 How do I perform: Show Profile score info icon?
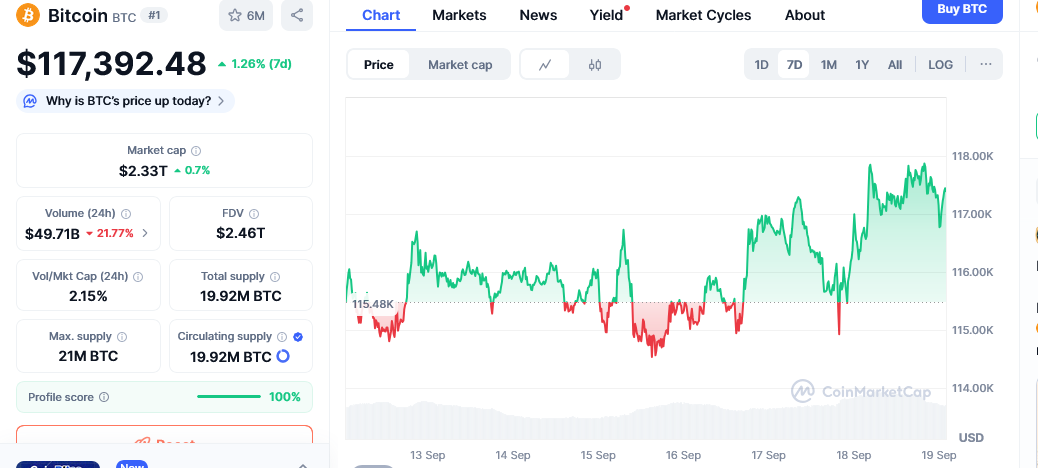[x=104, y=397]
